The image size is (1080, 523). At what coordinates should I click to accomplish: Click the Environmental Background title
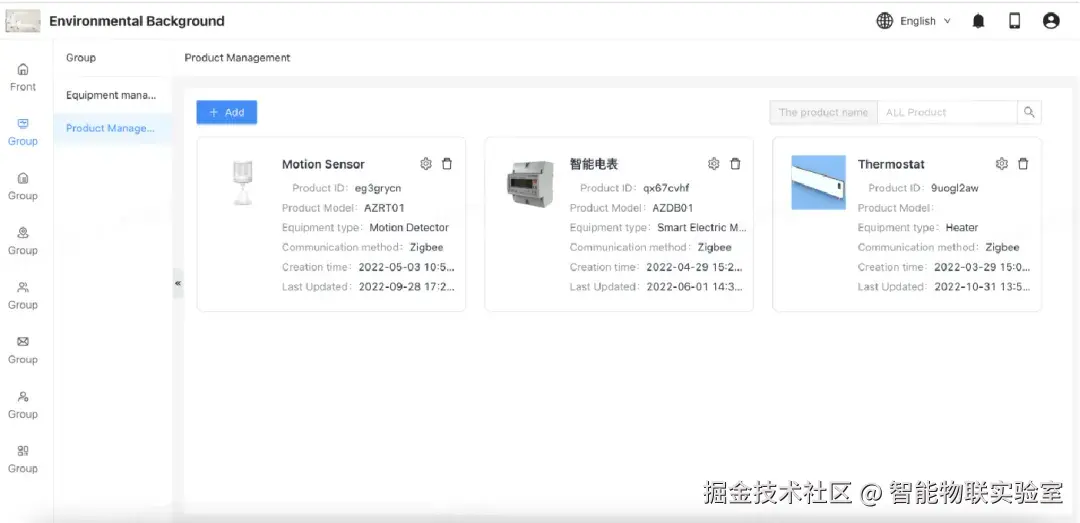137,21
